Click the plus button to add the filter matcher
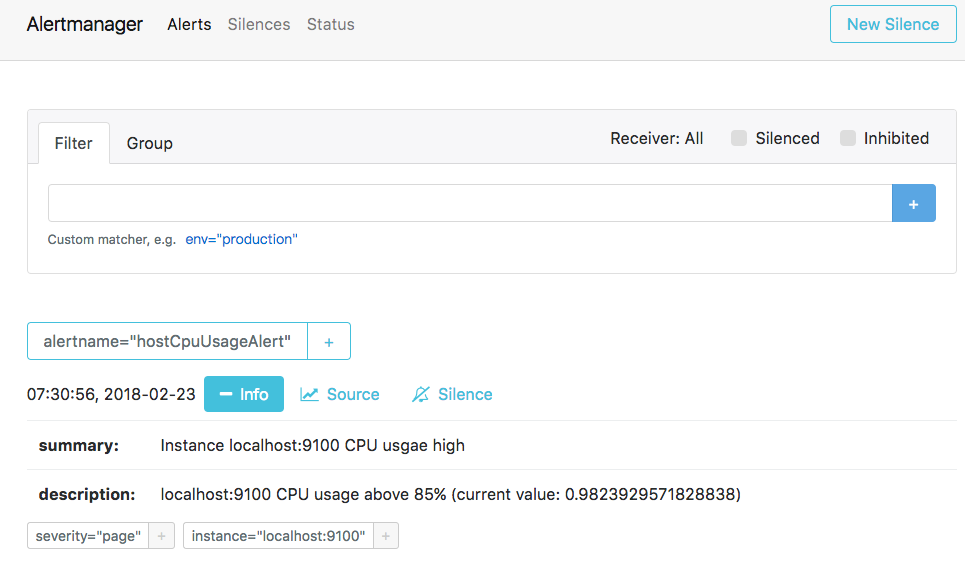Viewport: 965px width, 572px height. [913, 203]
